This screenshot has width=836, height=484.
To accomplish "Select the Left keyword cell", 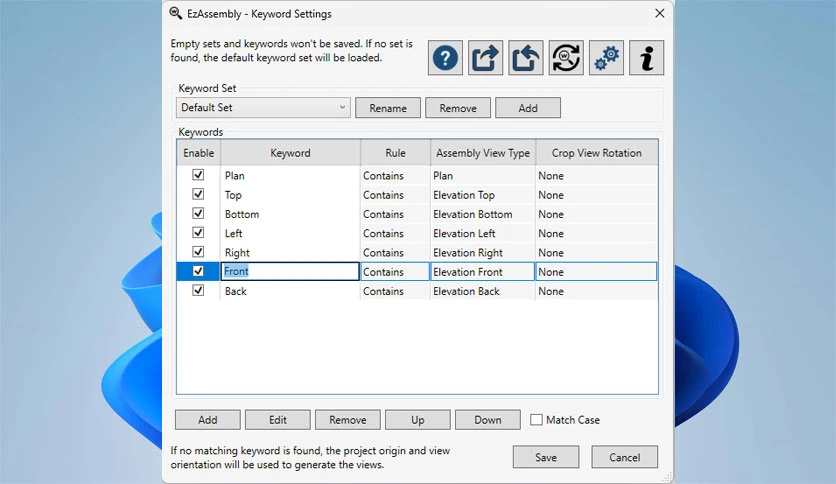I will coord(290,233).
